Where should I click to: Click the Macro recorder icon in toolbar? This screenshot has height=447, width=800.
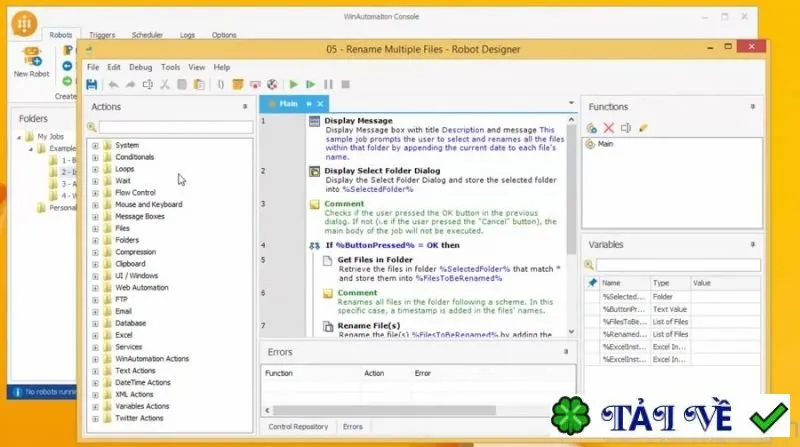coord(255,84)
